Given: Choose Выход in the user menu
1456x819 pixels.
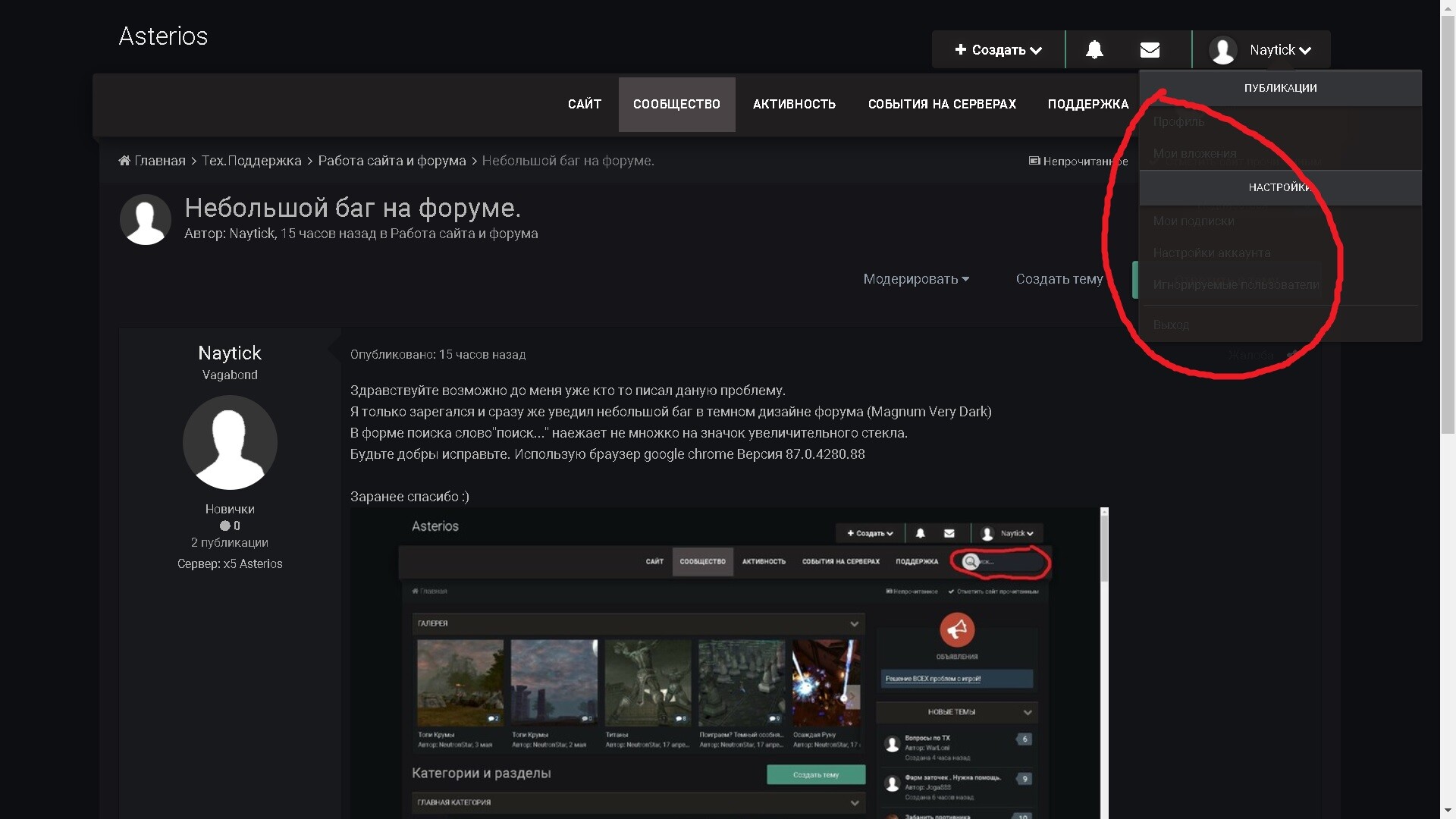Looking at the screenshot, I should [1171, 325].
